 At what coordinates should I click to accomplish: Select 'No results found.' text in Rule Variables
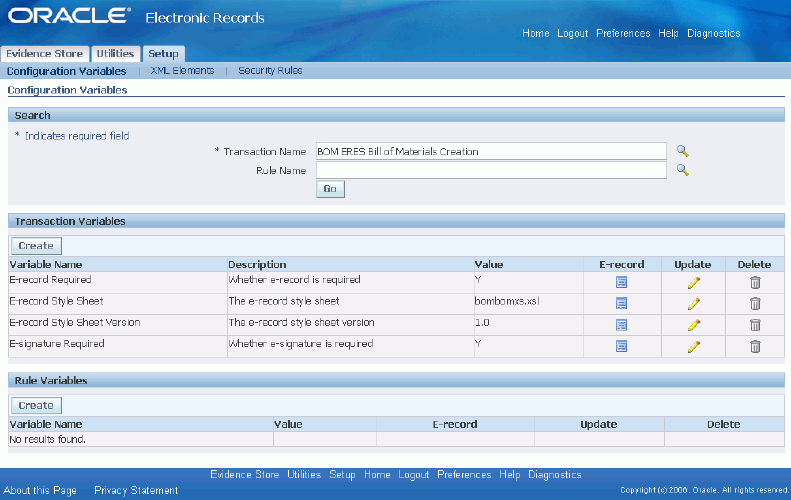coord(47,439)
